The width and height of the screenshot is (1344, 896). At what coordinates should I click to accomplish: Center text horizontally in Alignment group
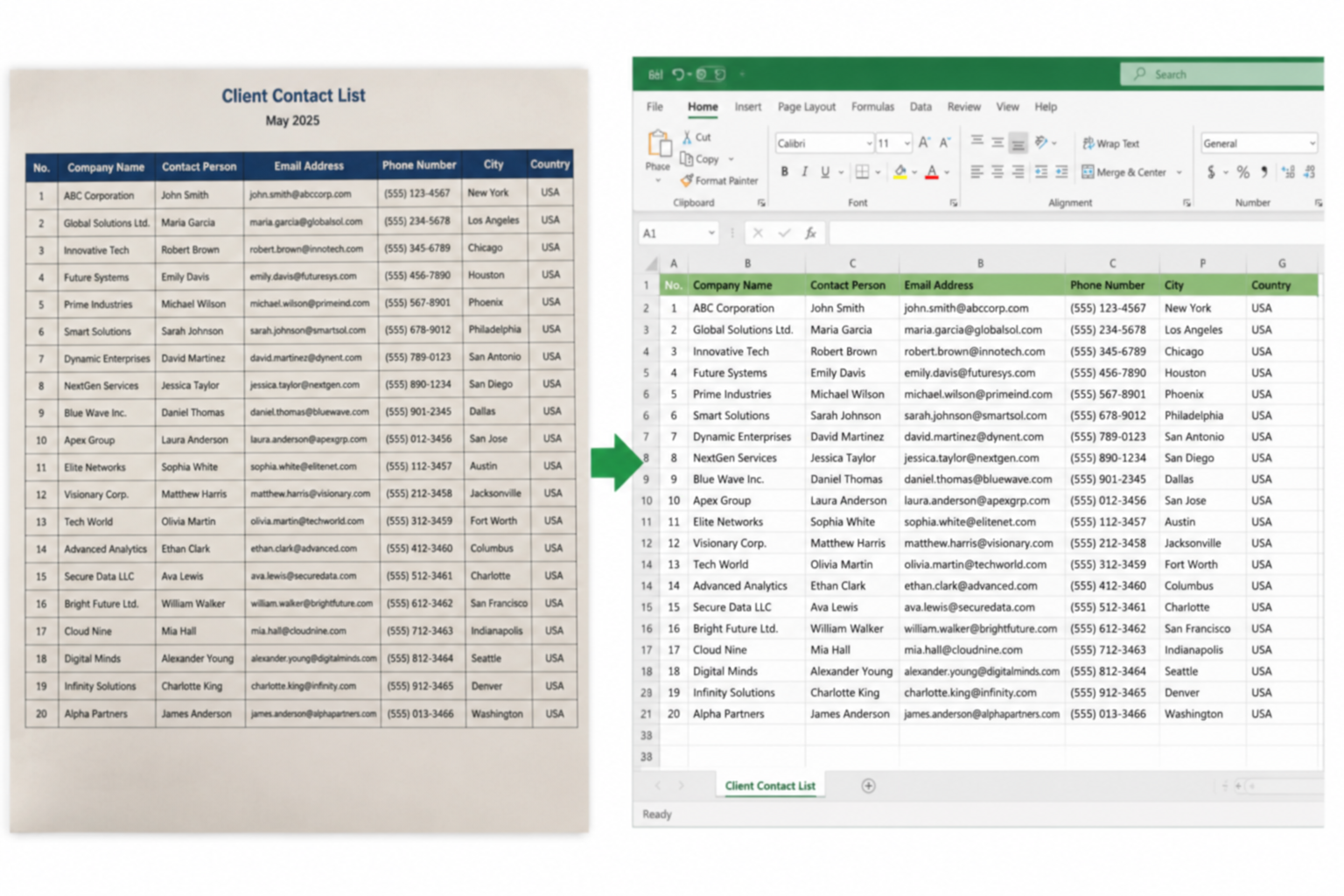click(997, 172)
